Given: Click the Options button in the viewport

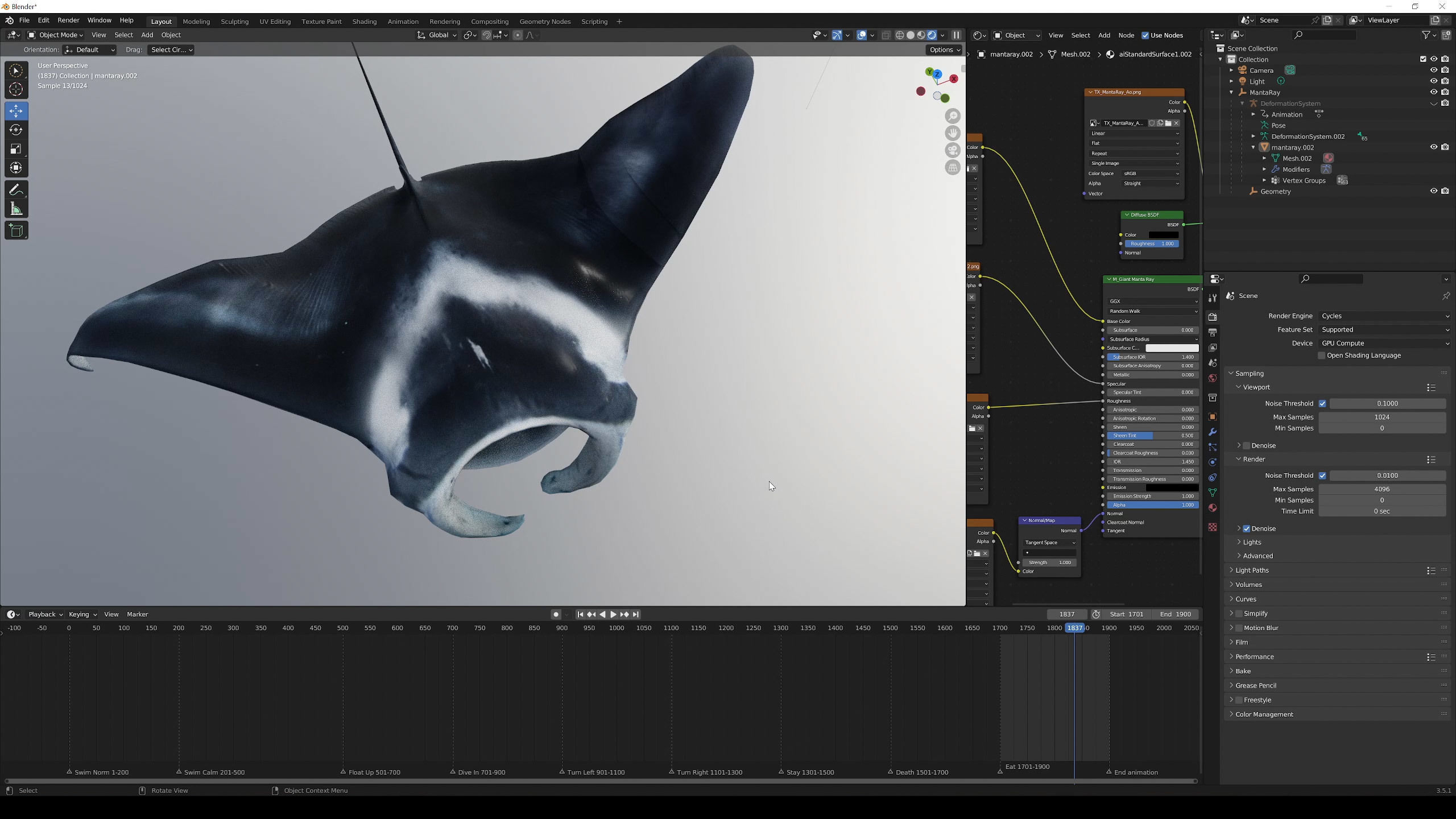Looking at the screenshot, I should pyautogui.click(x=944, y=49).
